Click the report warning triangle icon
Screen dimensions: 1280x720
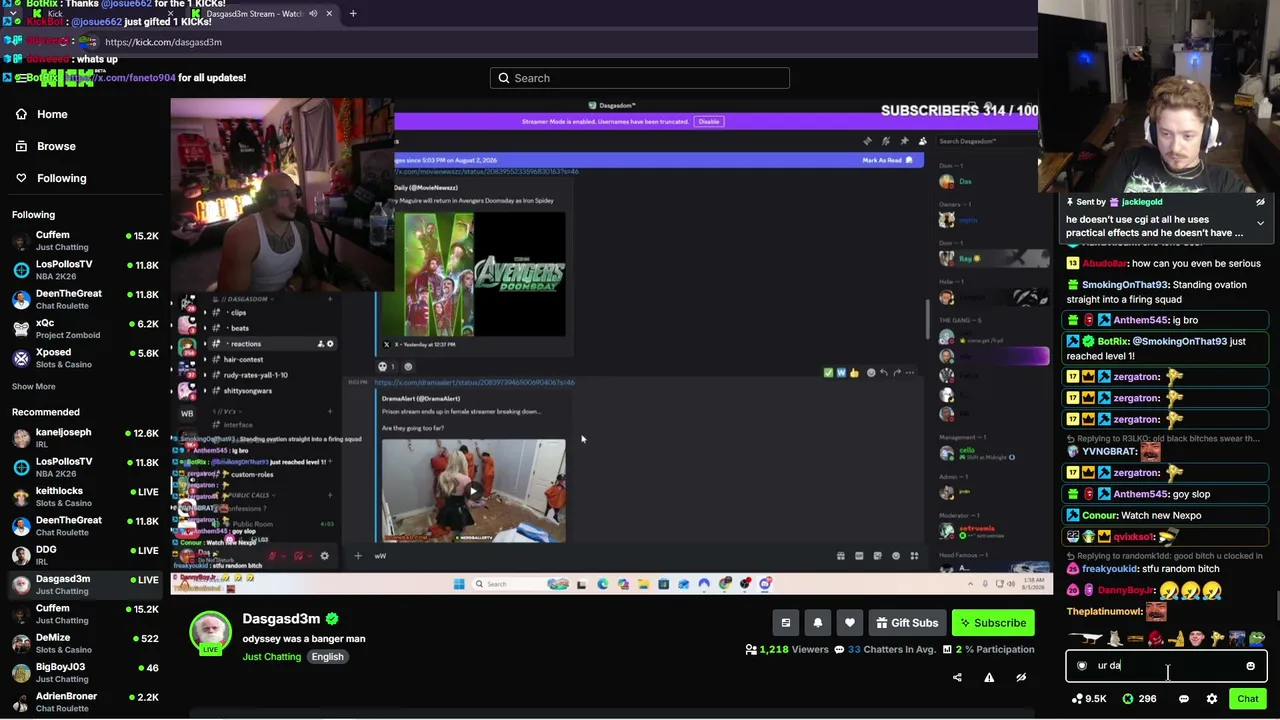click(989, 677)
